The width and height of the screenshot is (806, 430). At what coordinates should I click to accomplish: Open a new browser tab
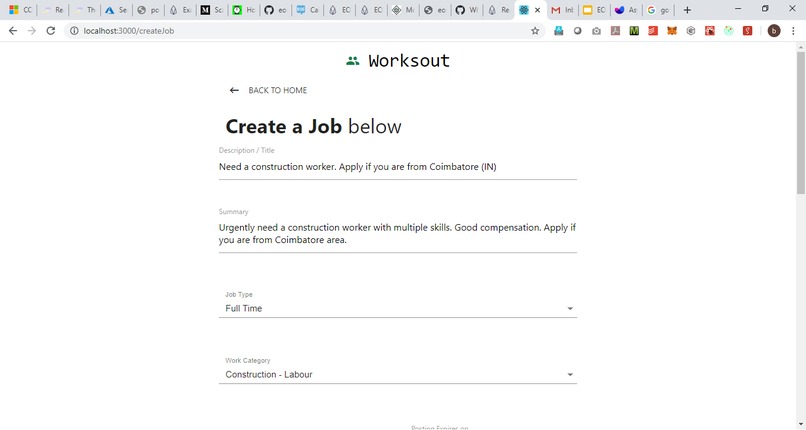(x=687, y=10)
